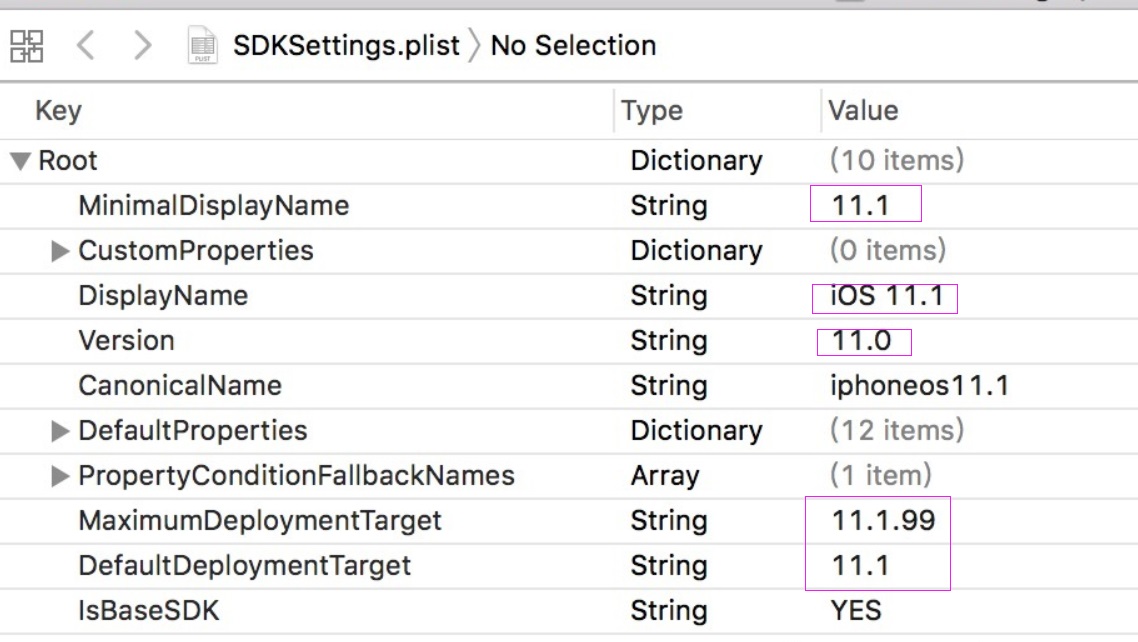Image resolution: width=1138 pixels, height=642 pixels.
Task: Select the CustomProperties key label
Action: [196, 251]
